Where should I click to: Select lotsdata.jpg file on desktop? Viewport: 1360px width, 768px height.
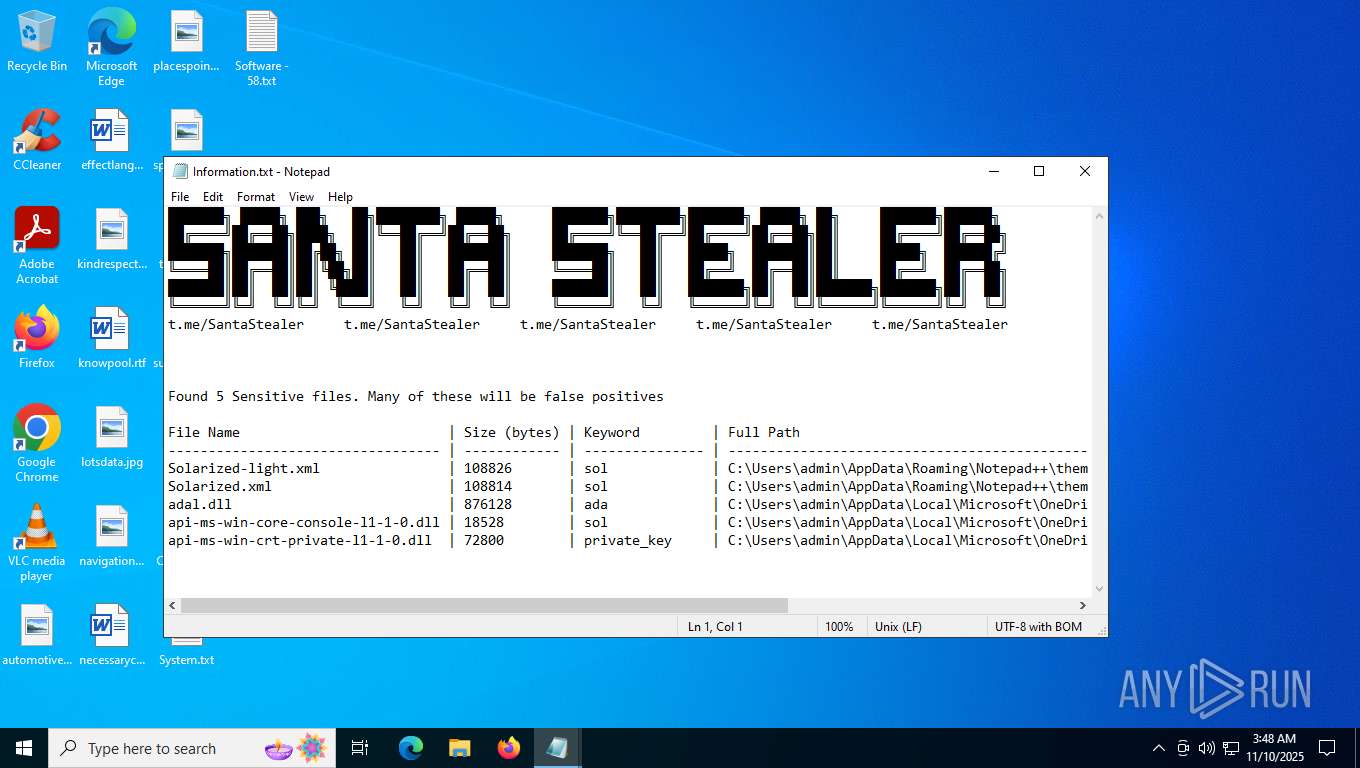pyautogui.click(x=111, y=437)
